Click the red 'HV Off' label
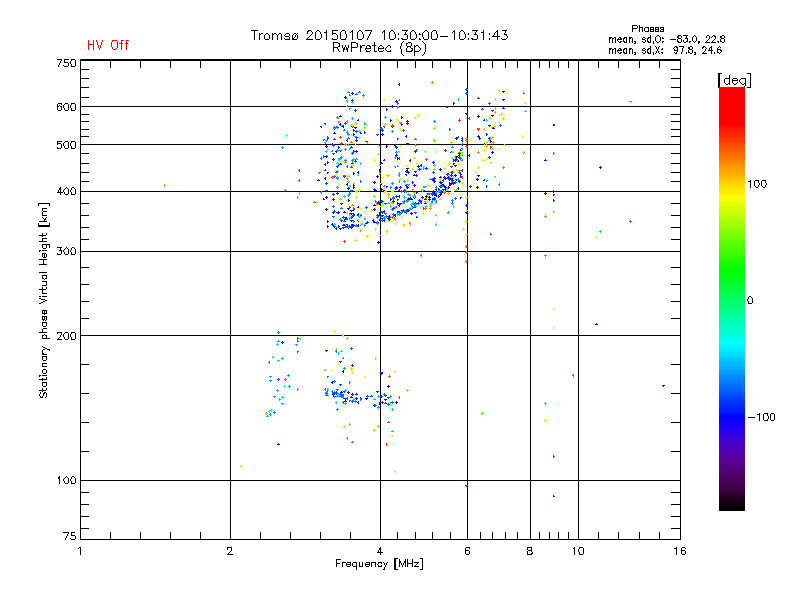The width and height of the screenshot is (800, 600). pos(108,45)
